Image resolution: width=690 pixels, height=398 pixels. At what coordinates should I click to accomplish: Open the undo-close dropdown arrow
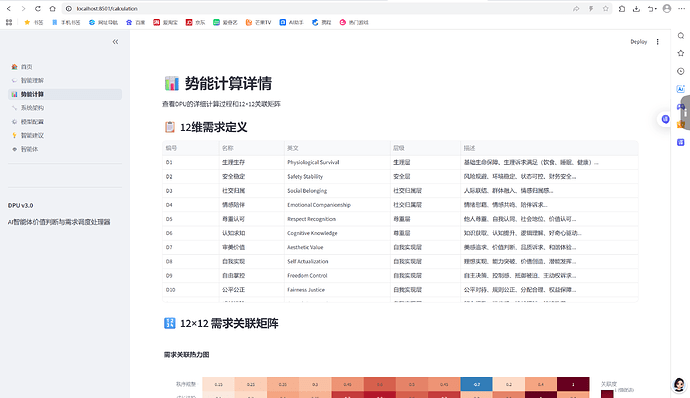click(652, 8)
